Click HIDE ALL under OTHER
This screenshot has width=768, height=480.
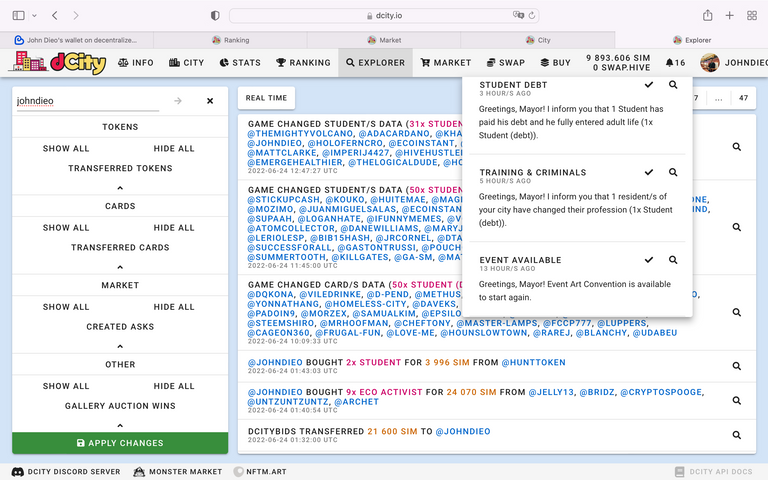click(x=174, y=386)
